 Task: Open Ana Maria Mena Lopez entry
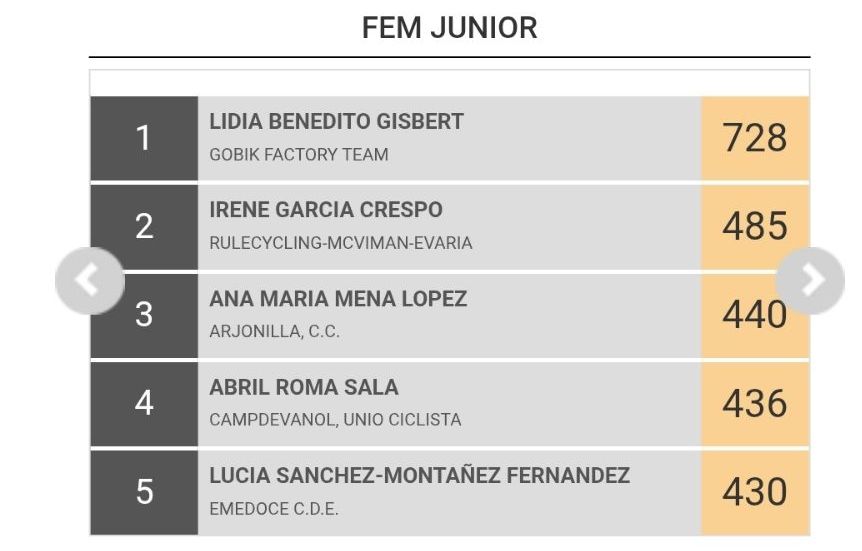pyautogui.click(x=338, y=299)
